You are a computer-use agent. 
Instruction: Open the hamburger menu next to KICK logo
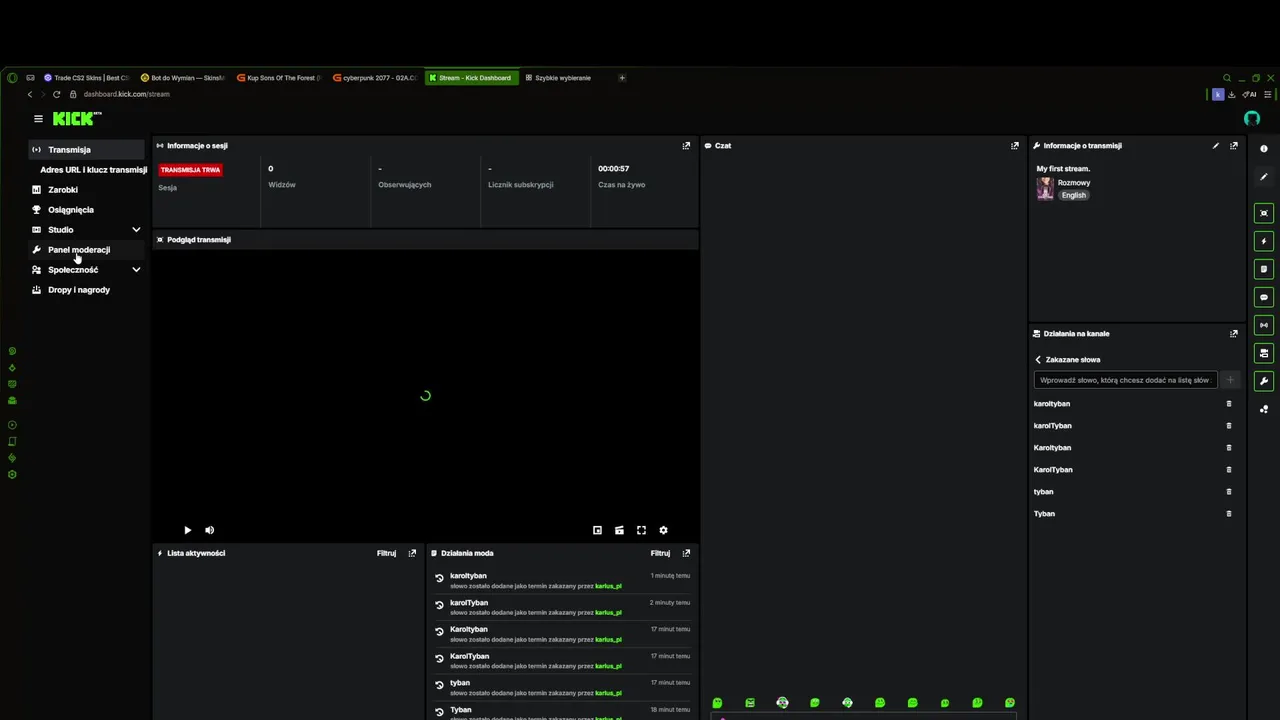point(38,119)
